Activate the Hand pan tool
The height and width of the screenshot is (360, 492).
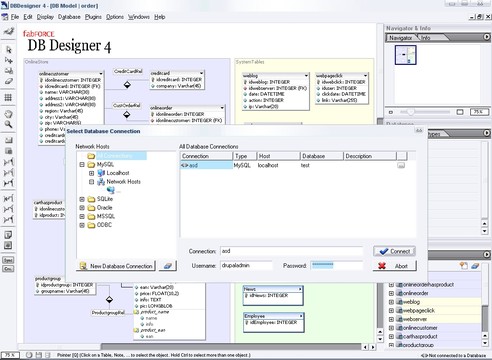pos(9,114)
